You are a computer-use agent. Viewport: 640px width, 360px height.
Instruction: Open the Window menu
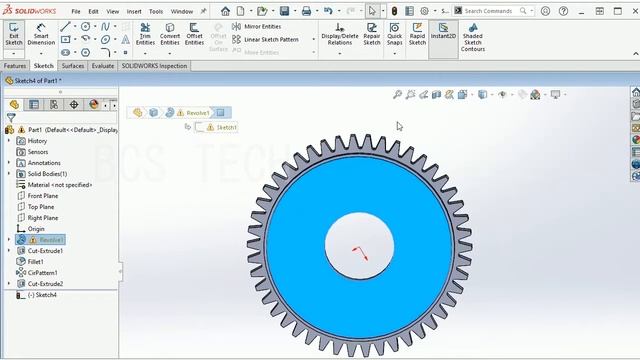182,11
